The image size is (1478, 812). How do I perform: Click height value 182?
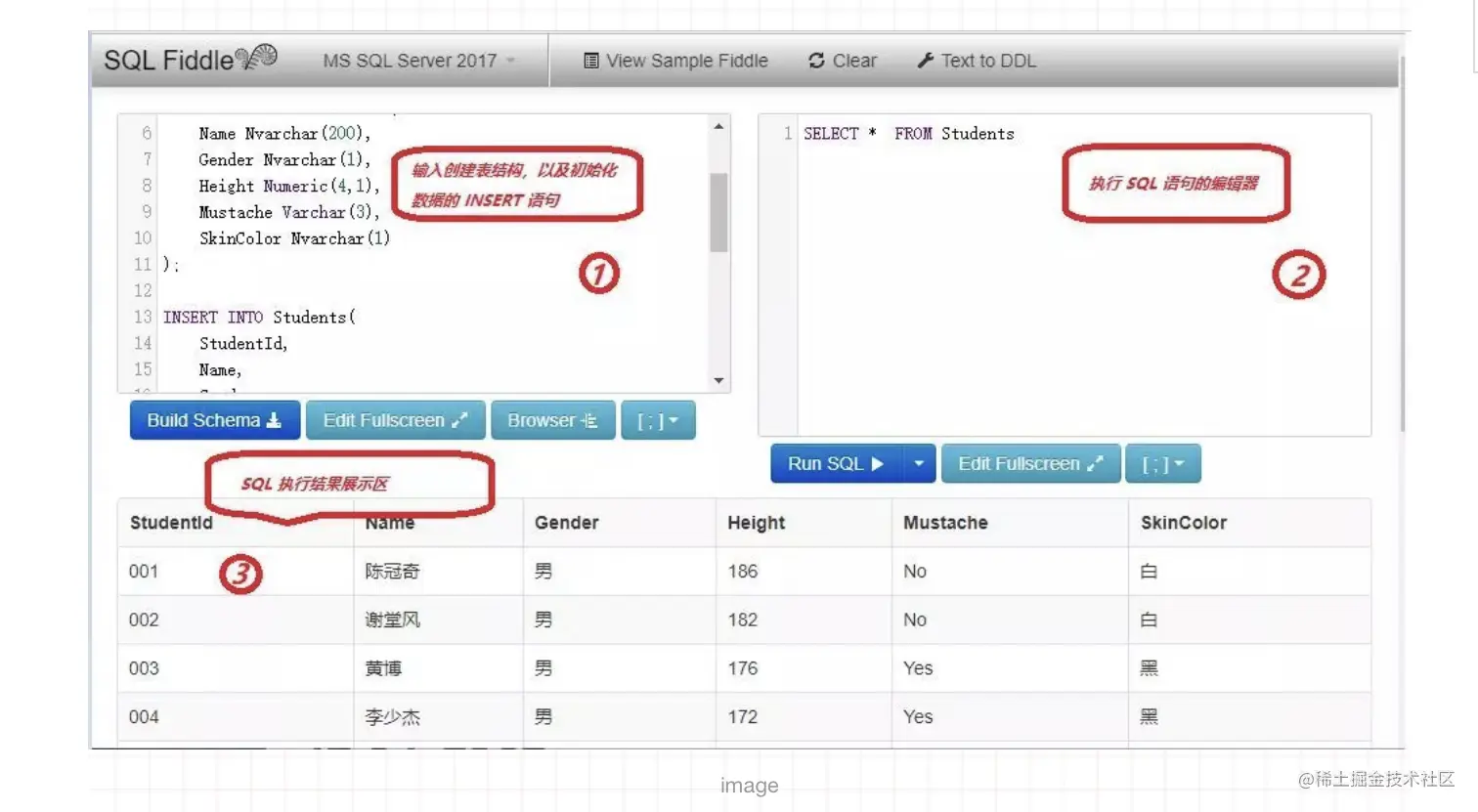pyautogui.click(x=743, y=620)
